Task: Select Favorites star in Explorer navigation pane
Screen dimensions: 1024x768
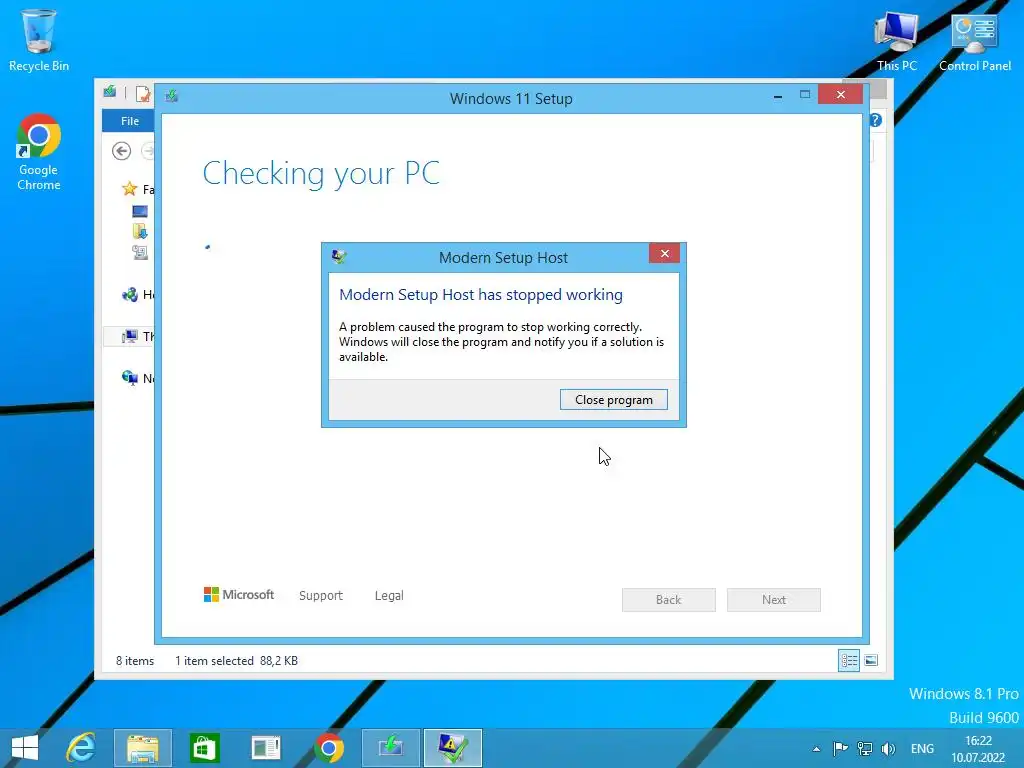Action: (130, 189)
